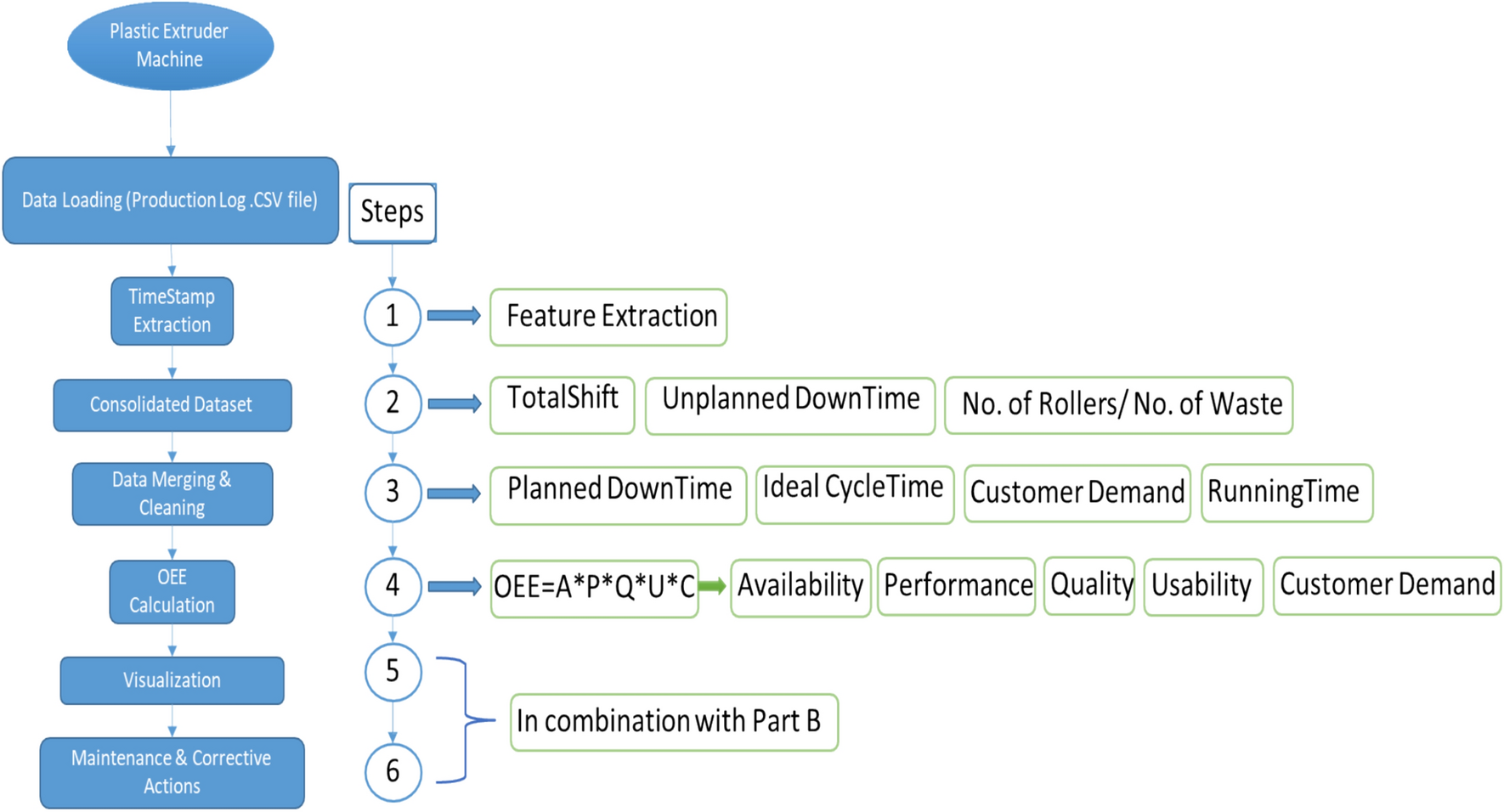Screen dimensions: 1504x812
Task: Select the step 6 circle
Action: (x=393, y=771)
